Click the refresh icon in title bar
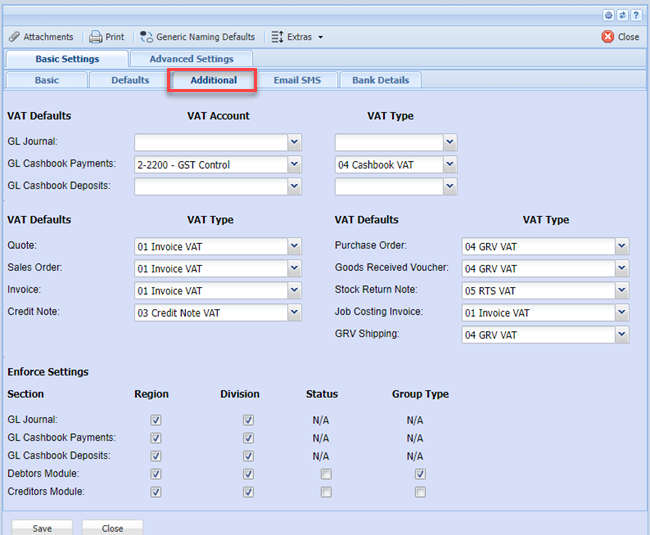Viewport: 650px width, 535px height. point(623,15)
